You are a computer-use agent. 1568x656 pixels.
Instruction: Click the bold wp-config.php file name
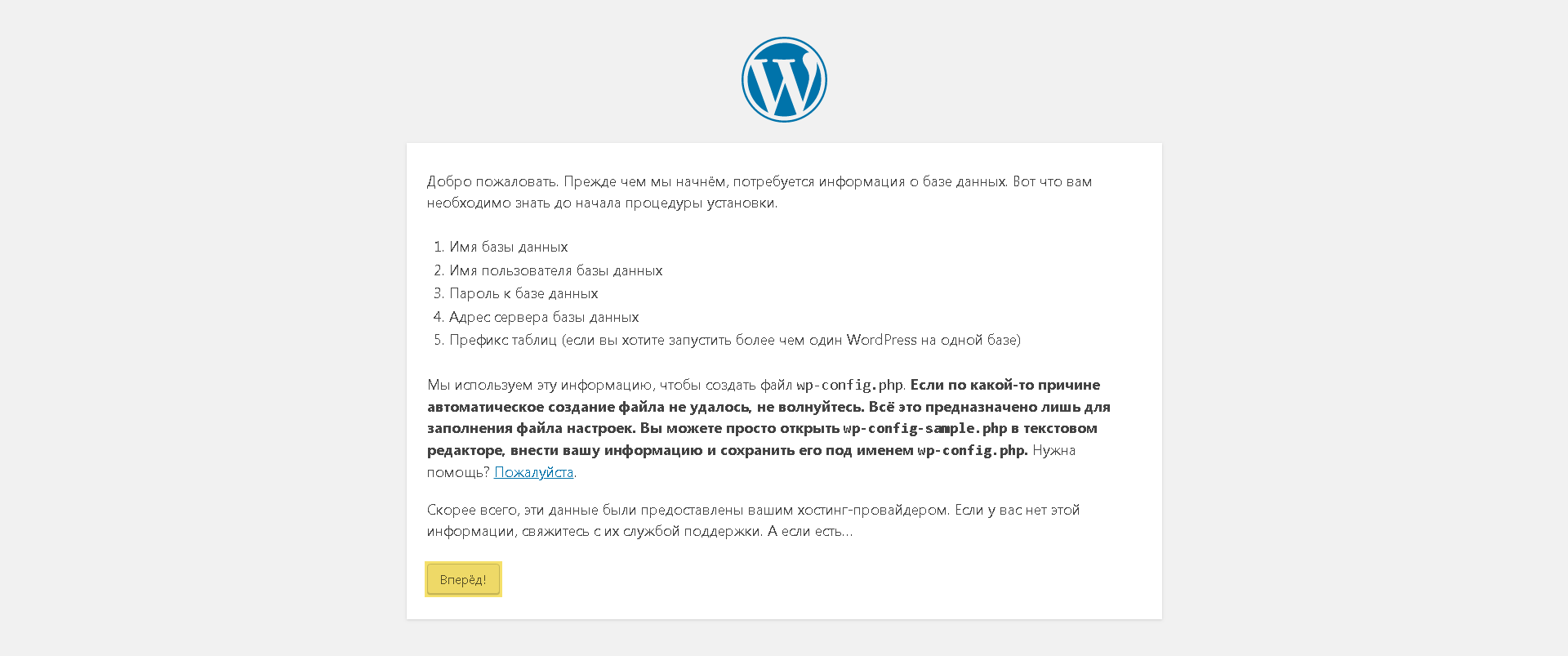(x=971, y=450)
